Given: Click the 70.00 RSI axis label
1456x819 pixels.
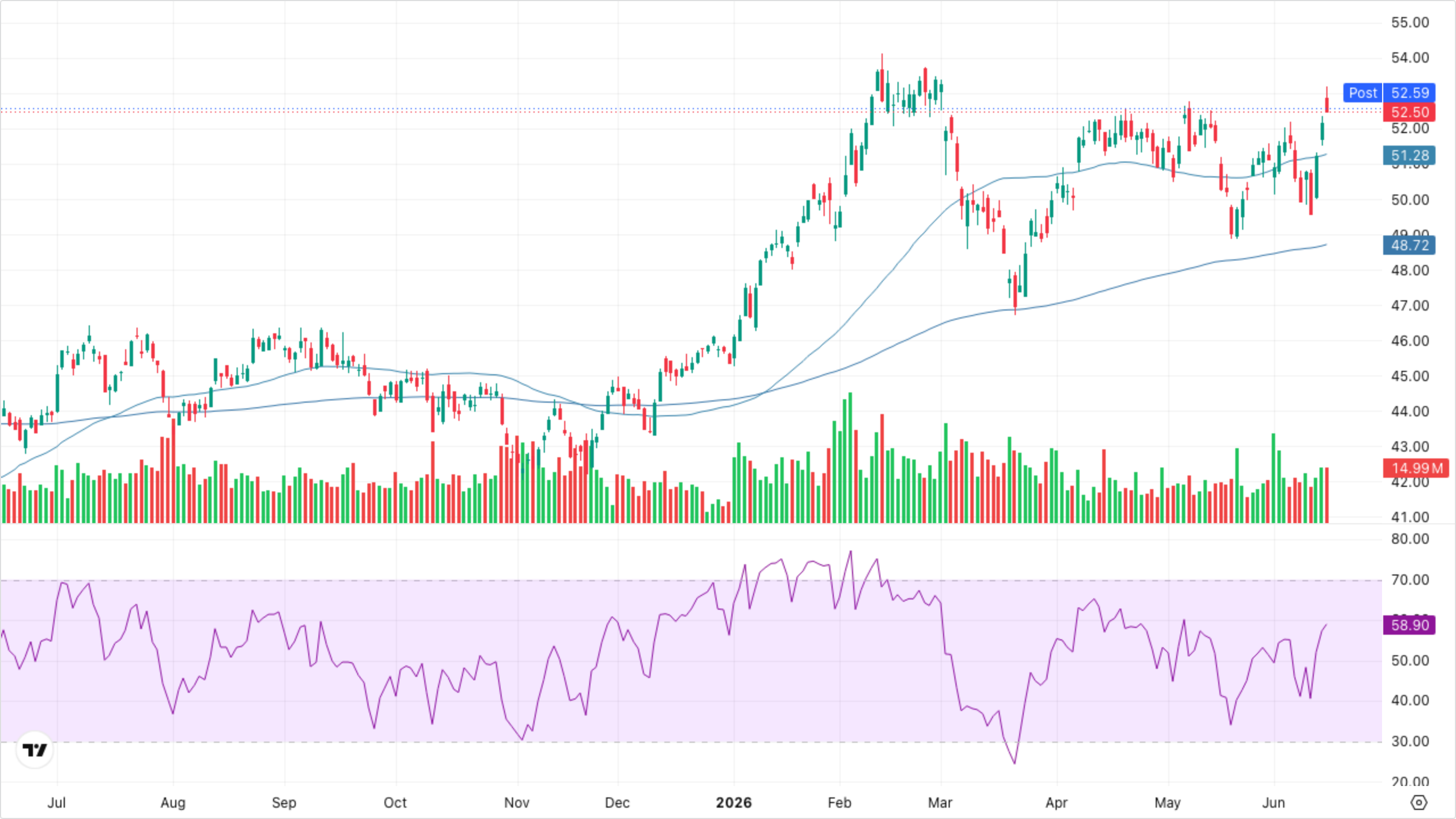Looking at the screenshot, I should (x=1410, y=580).
